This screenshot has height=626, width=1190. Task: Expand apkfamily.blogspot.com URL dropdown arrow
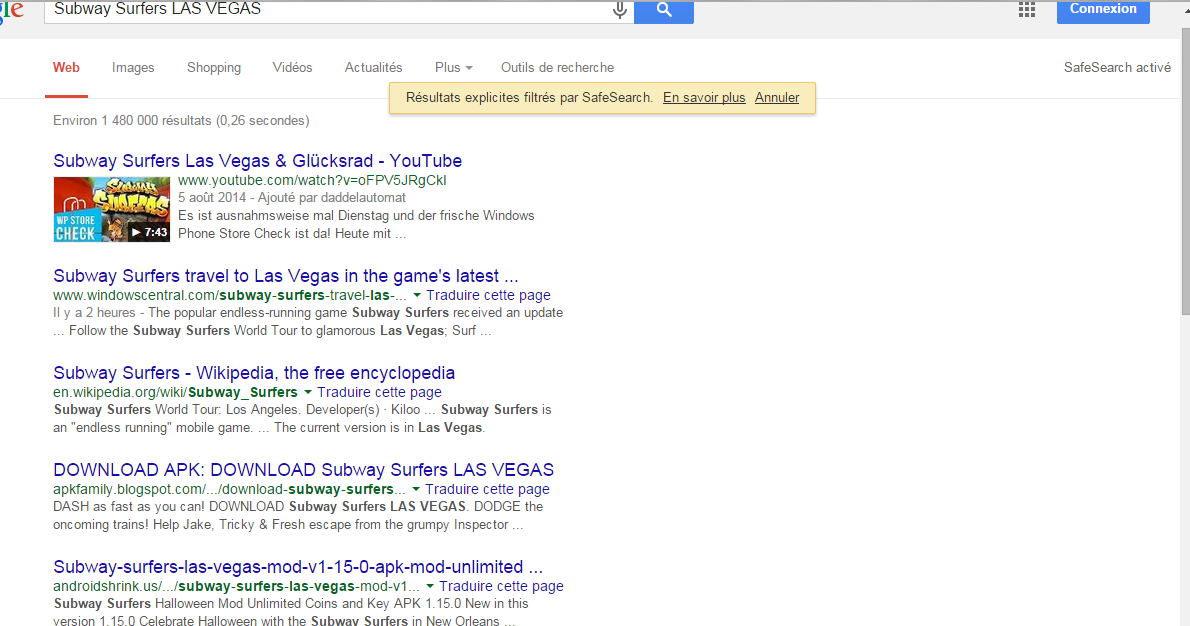click(x=416, y=489)
